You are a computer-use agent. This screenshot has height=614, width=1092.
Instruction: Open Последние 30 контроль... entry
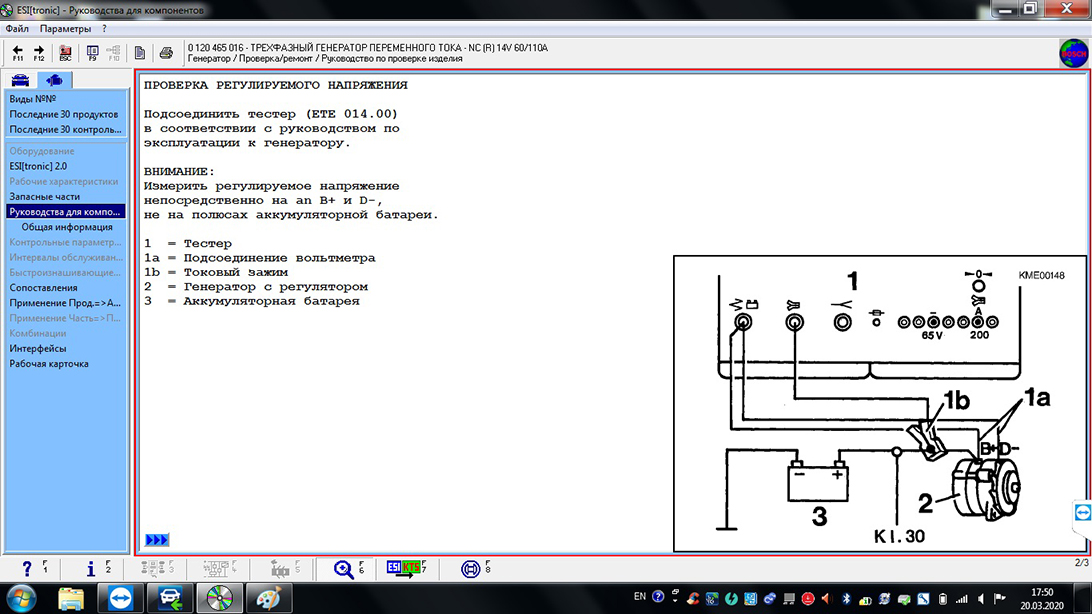[x=65, y=129]
